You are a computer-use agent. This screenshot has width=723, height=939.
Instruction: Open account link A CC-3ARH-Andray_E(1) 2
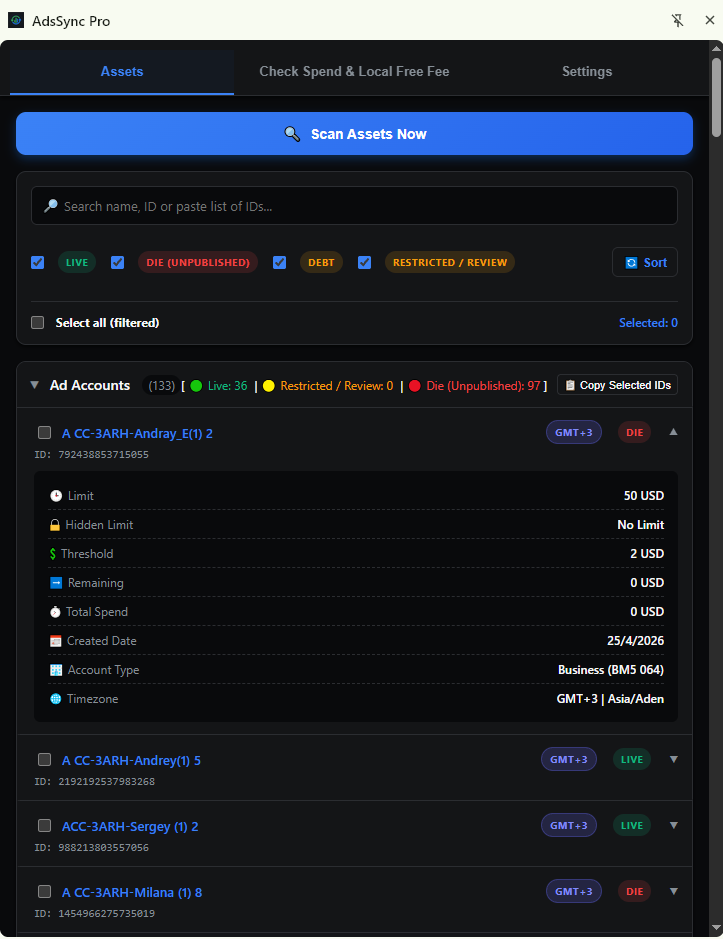tap(137, 434)
